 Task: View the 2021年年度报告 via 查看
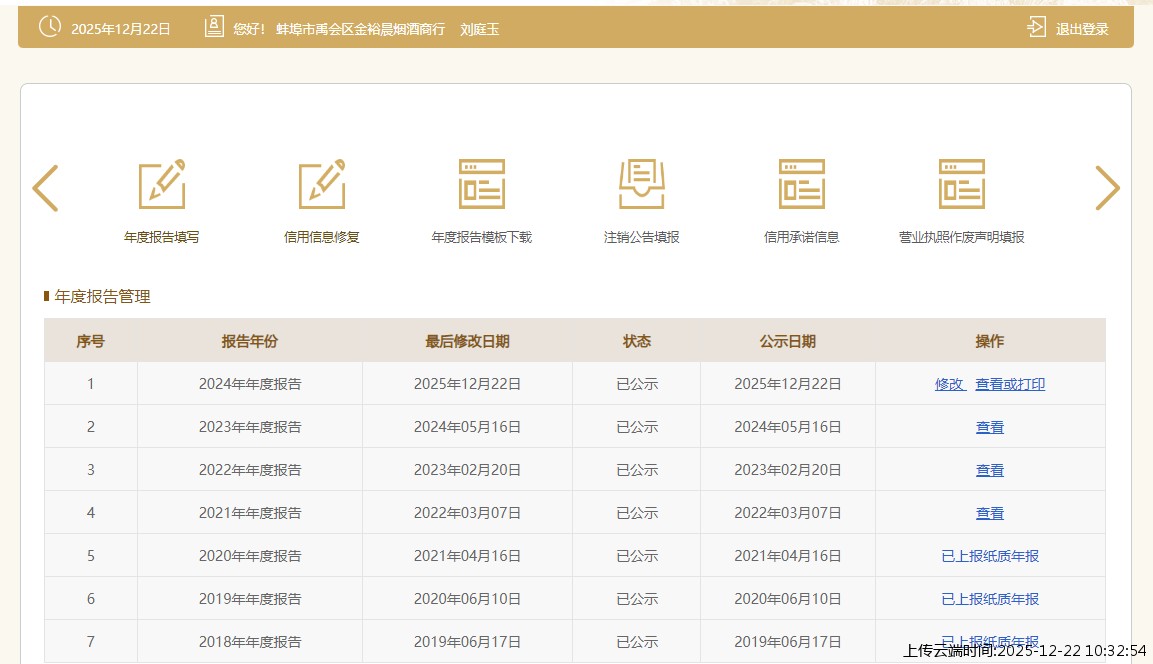point(989,513)
